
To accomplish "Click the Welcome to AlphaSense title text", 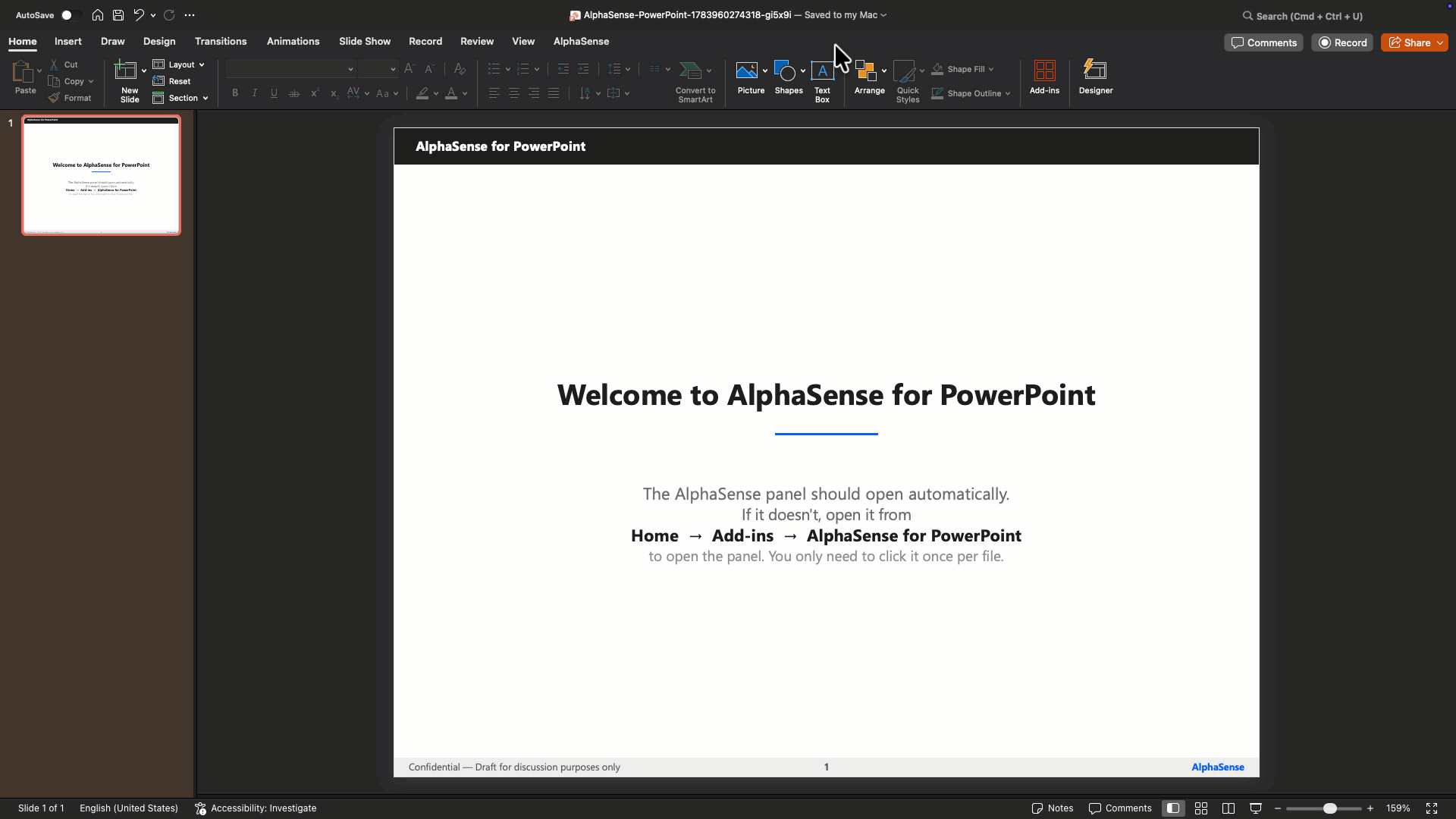I will pyautogui.click(x=826, y=395).
